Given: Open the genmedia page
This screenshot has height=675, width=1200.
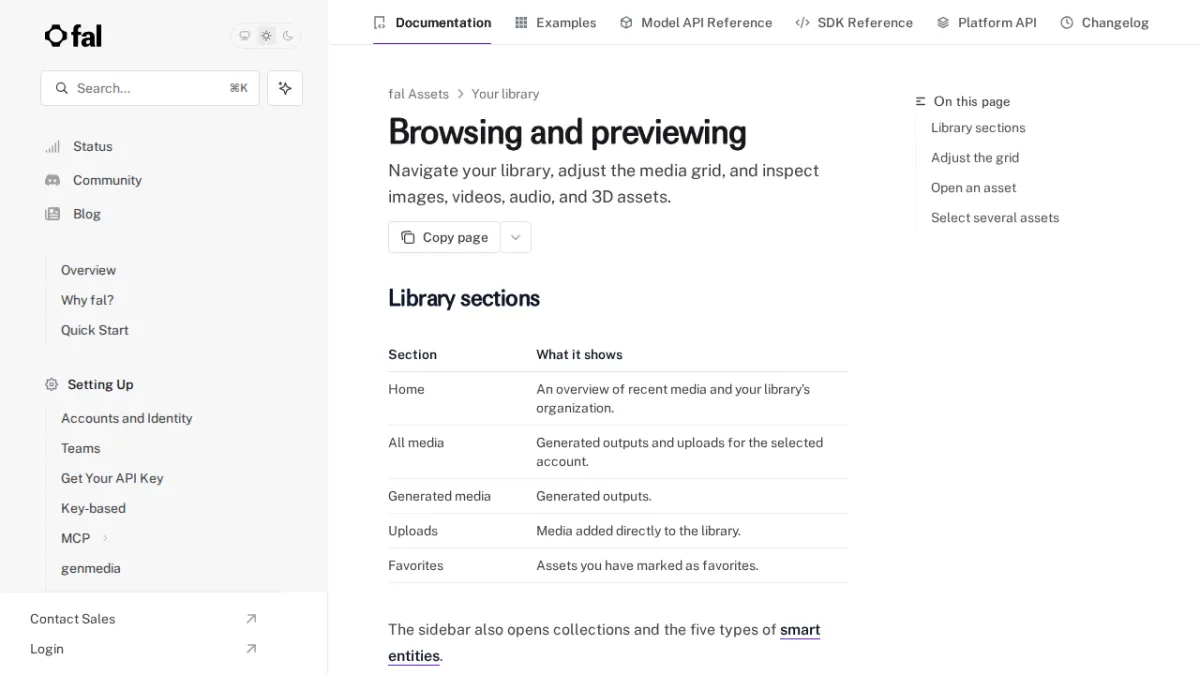Looking at the screenshot, I should click(91, 568).
